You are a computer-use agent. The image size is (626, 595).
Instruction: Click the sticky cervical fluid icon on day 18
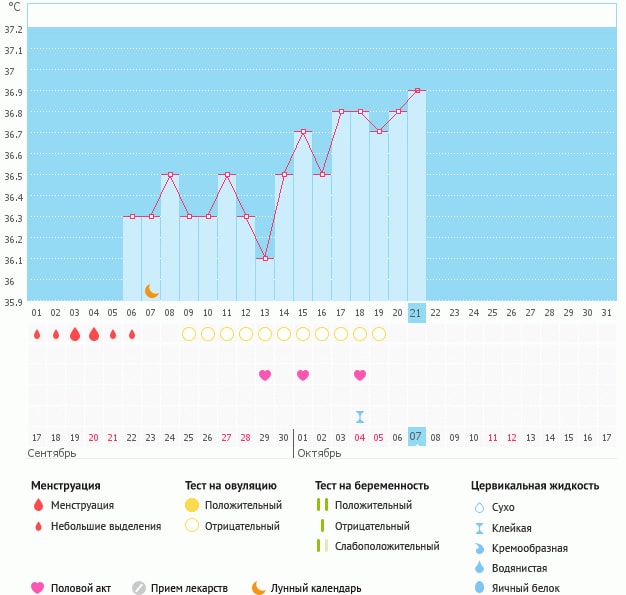360,416
